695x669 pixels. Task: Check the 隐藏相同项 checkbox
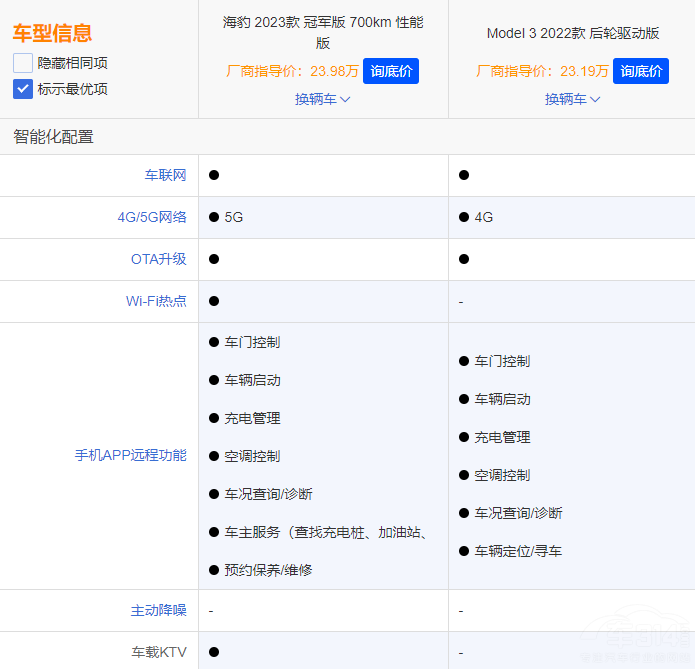(x=23, y=63)
